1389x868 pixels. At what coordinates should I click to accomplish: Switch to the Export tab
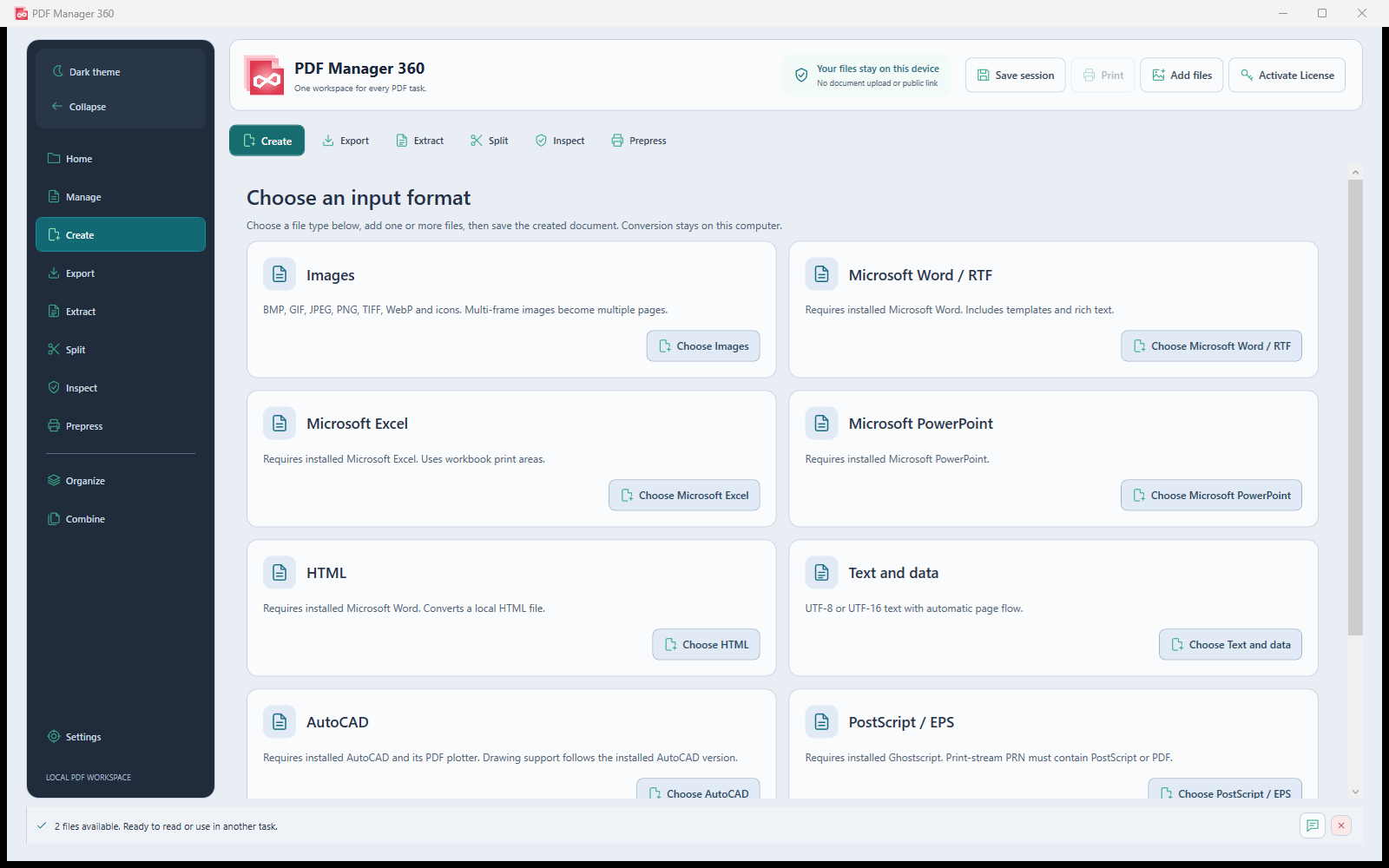tap(346, 141)
